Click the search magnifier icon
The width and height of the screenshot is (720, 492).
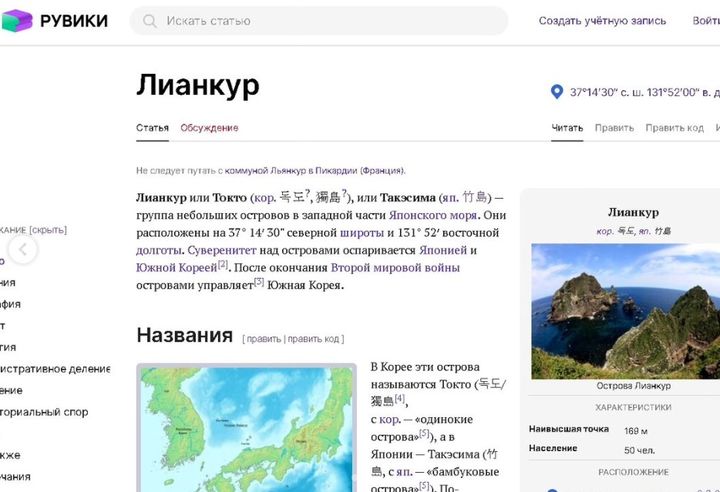tap(150, 21)
